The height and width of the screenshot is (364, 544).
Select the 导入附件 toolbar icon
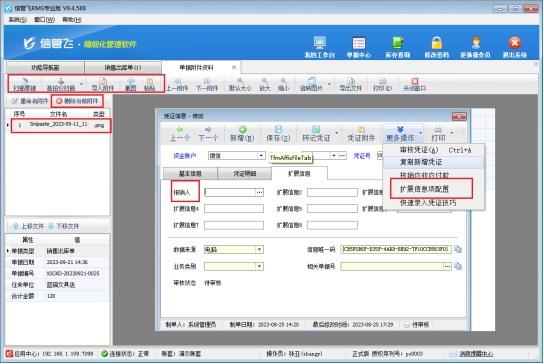[103, 84]
